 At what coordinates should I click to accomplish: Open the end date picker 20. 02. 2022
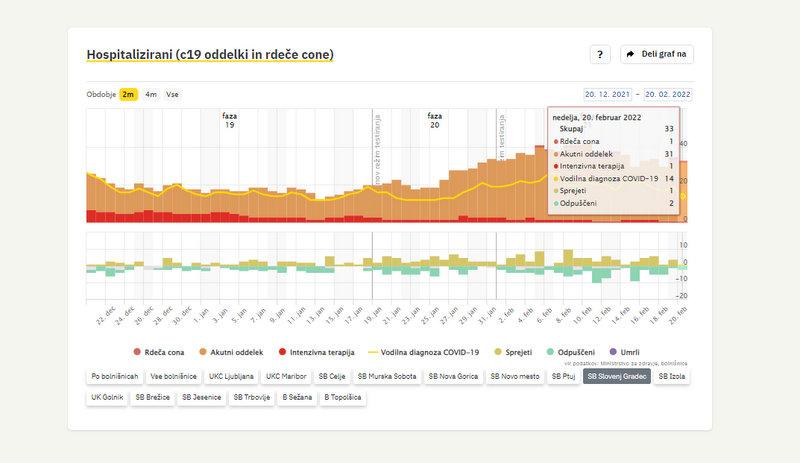(667, 94)
